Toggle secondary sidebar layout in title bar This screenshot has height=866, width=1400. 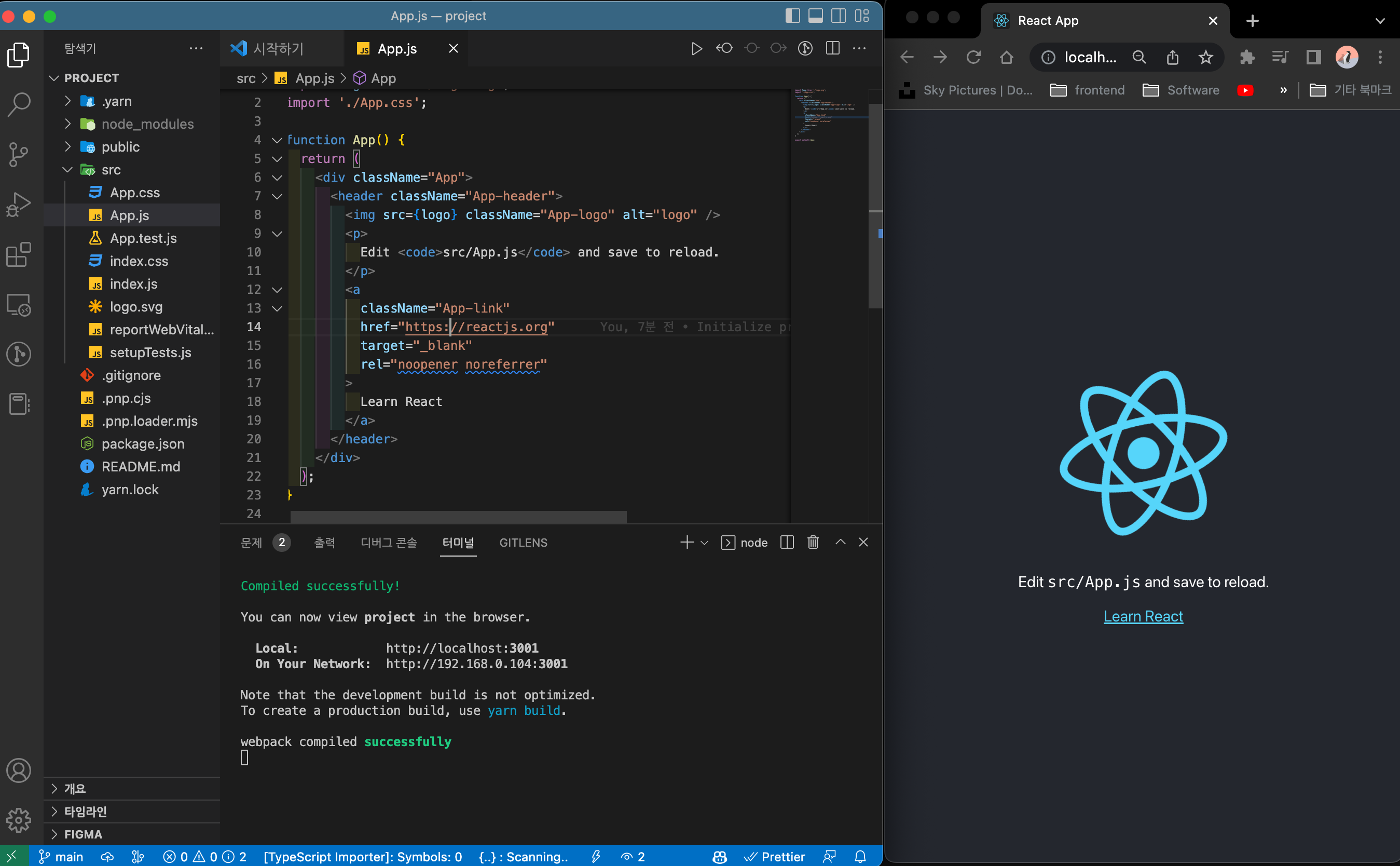(839, 16)
